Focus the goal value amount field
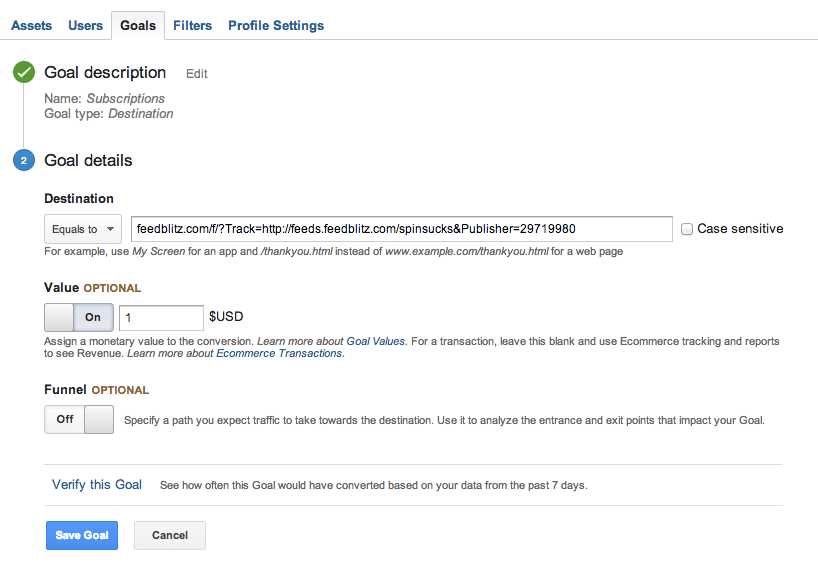The image size is (818, 570). point(161,318)
